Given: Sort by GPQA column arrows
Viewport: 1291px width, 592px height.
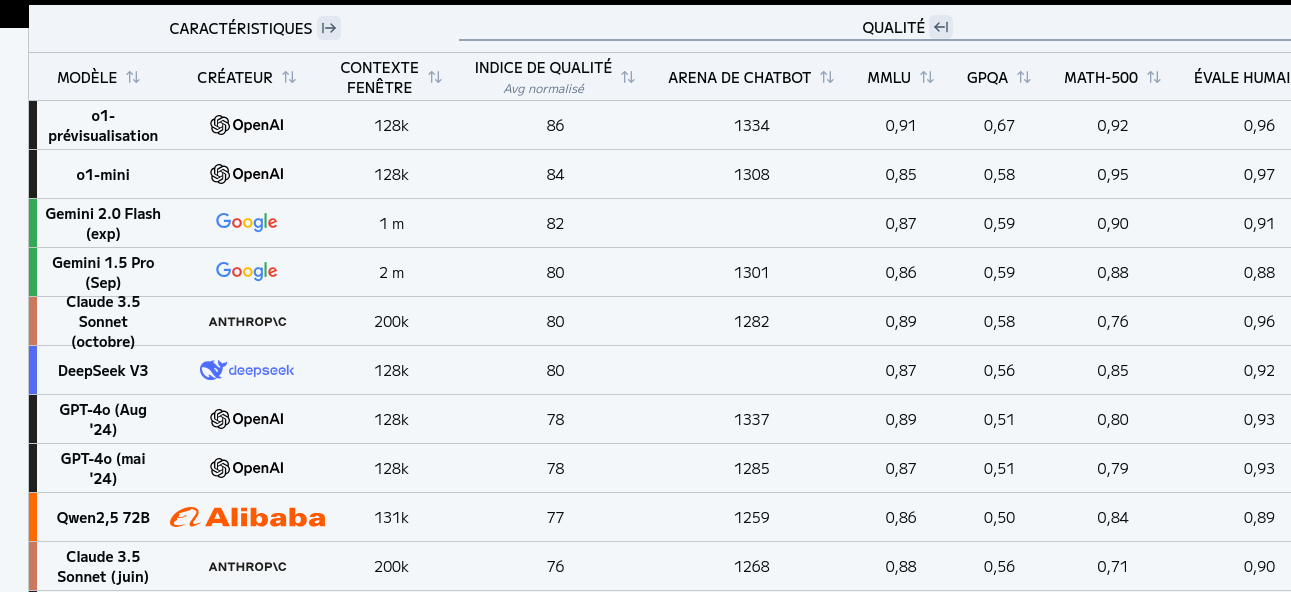Looking at the screenshot, I should [x=1024, y=77].
